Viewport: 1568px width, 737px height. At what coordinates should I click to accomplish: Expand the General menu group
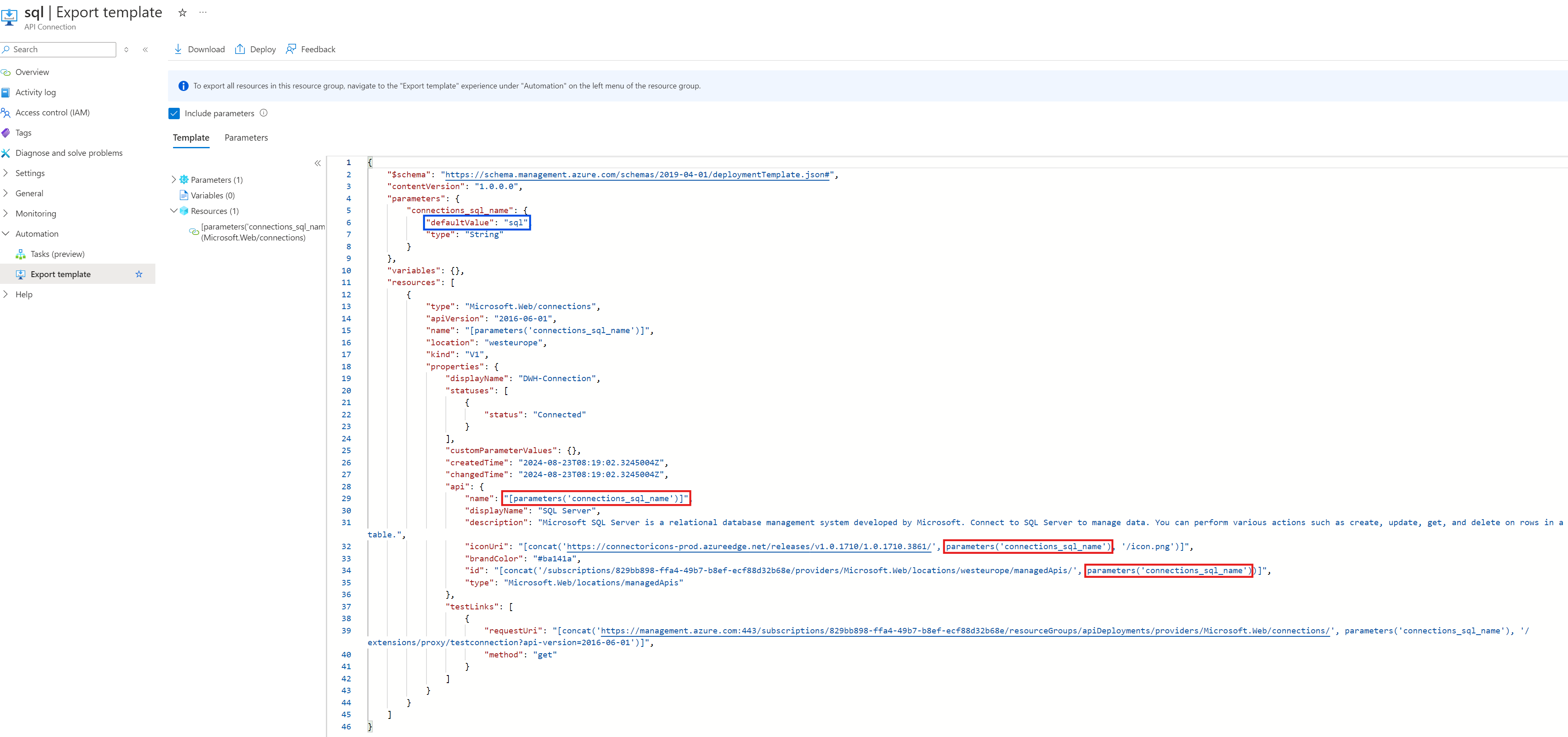click(x=6, y=193)
